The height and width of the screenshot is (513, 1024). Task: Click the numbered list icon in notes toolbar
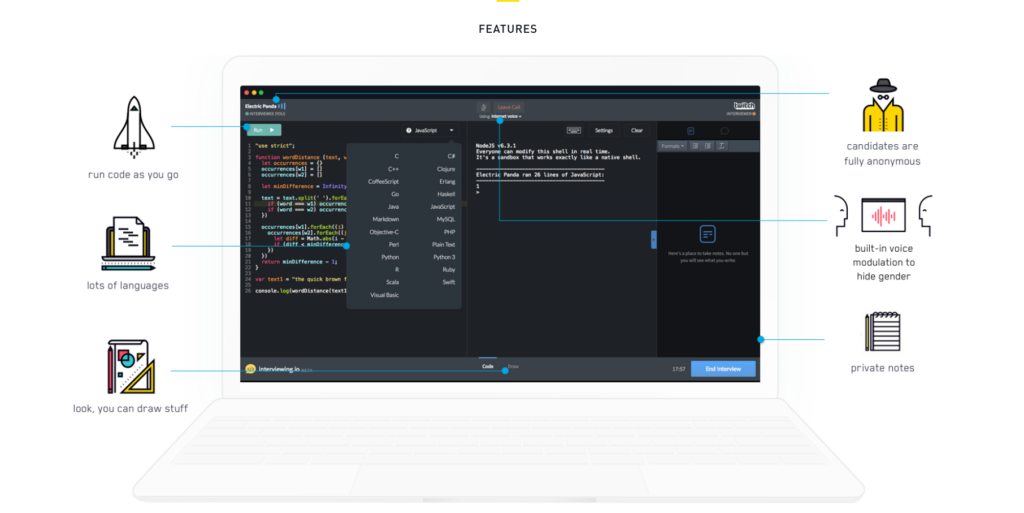coord(707,146)
